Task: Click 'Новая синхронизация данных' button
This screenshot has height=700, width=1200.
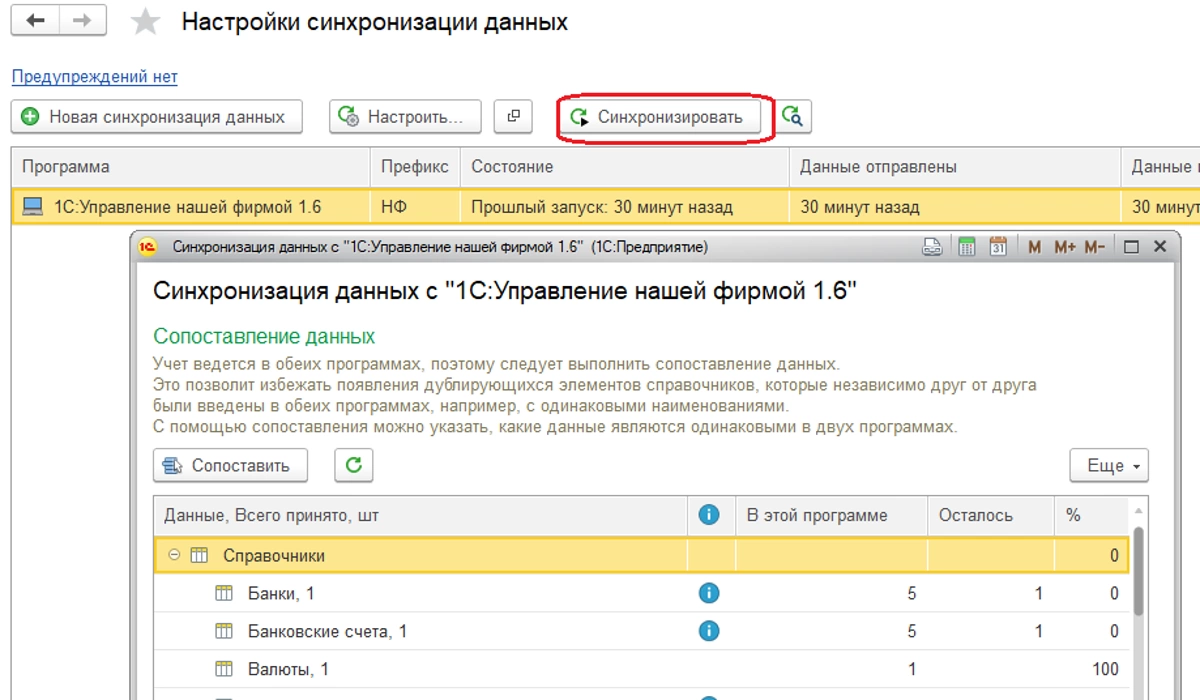Action: pos(156,117)
